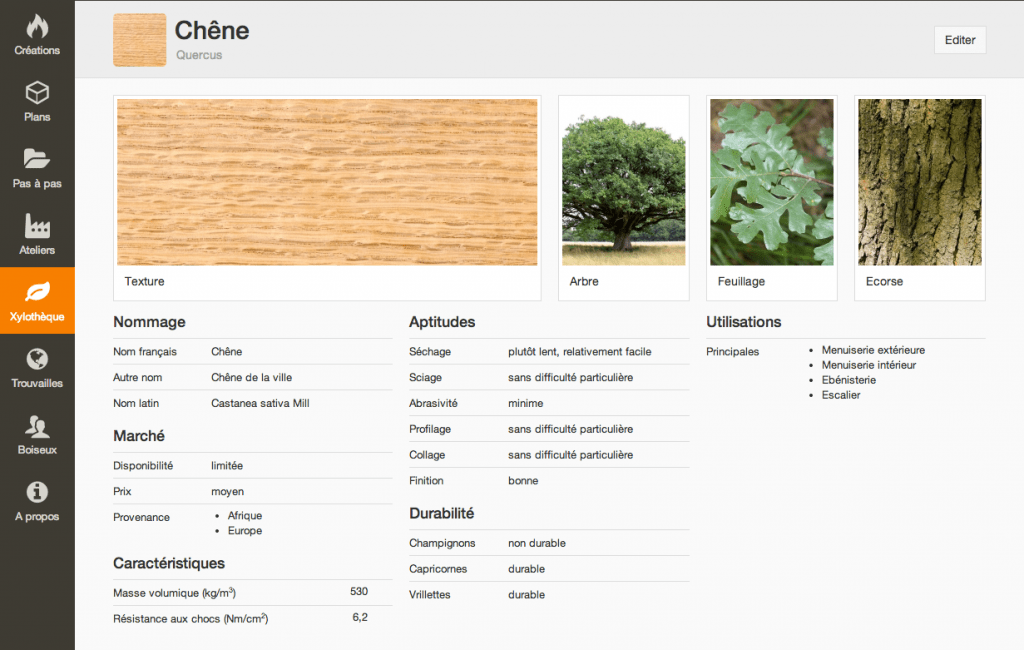Click the Quercus subtitle

tap(199, 55)
